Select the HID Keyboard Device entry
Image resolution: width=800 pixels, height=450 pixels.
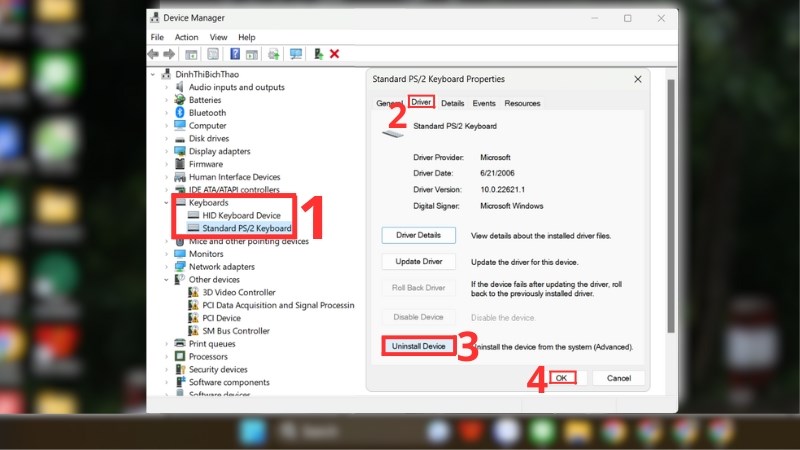point(240,215)
